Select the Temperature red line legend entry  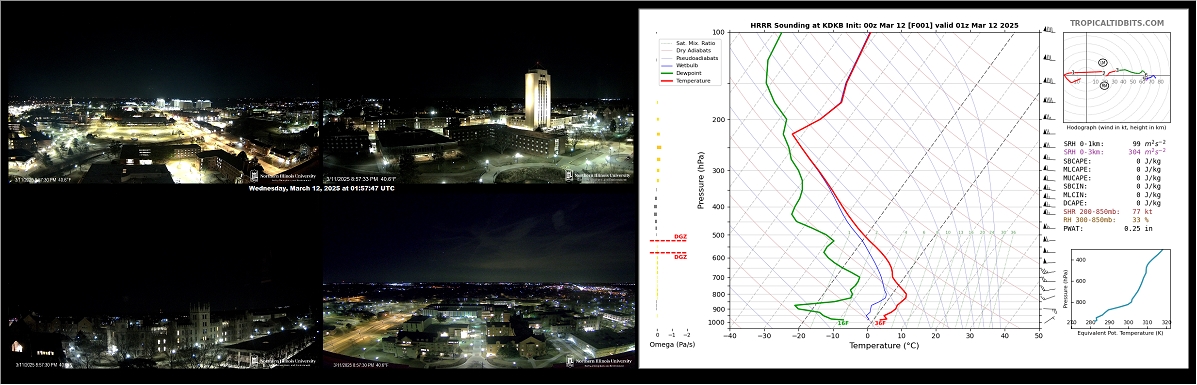click(x=685, y=80)
